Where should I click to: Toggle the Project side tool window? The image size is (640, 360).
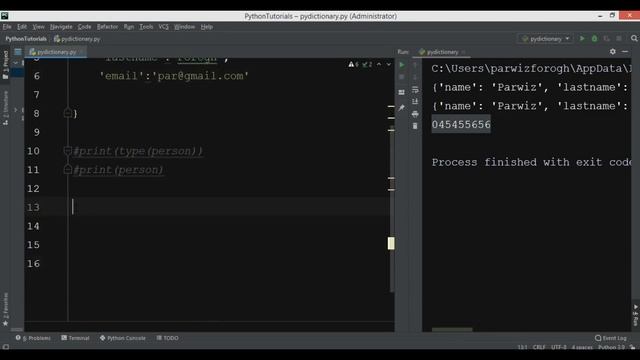point(5,65)
